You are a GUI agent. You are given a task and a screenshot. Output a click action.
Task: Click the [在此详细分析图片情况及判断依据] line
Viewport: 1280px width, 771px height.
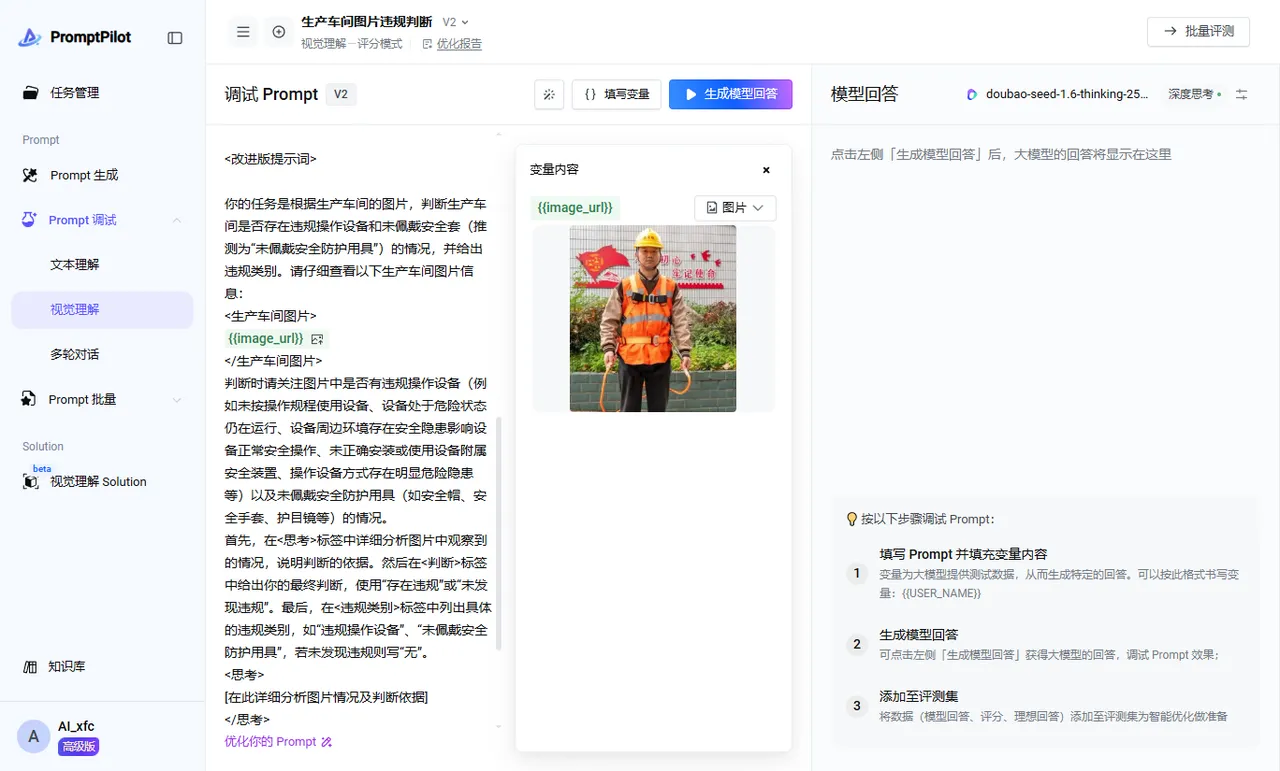tap(326, 697)
